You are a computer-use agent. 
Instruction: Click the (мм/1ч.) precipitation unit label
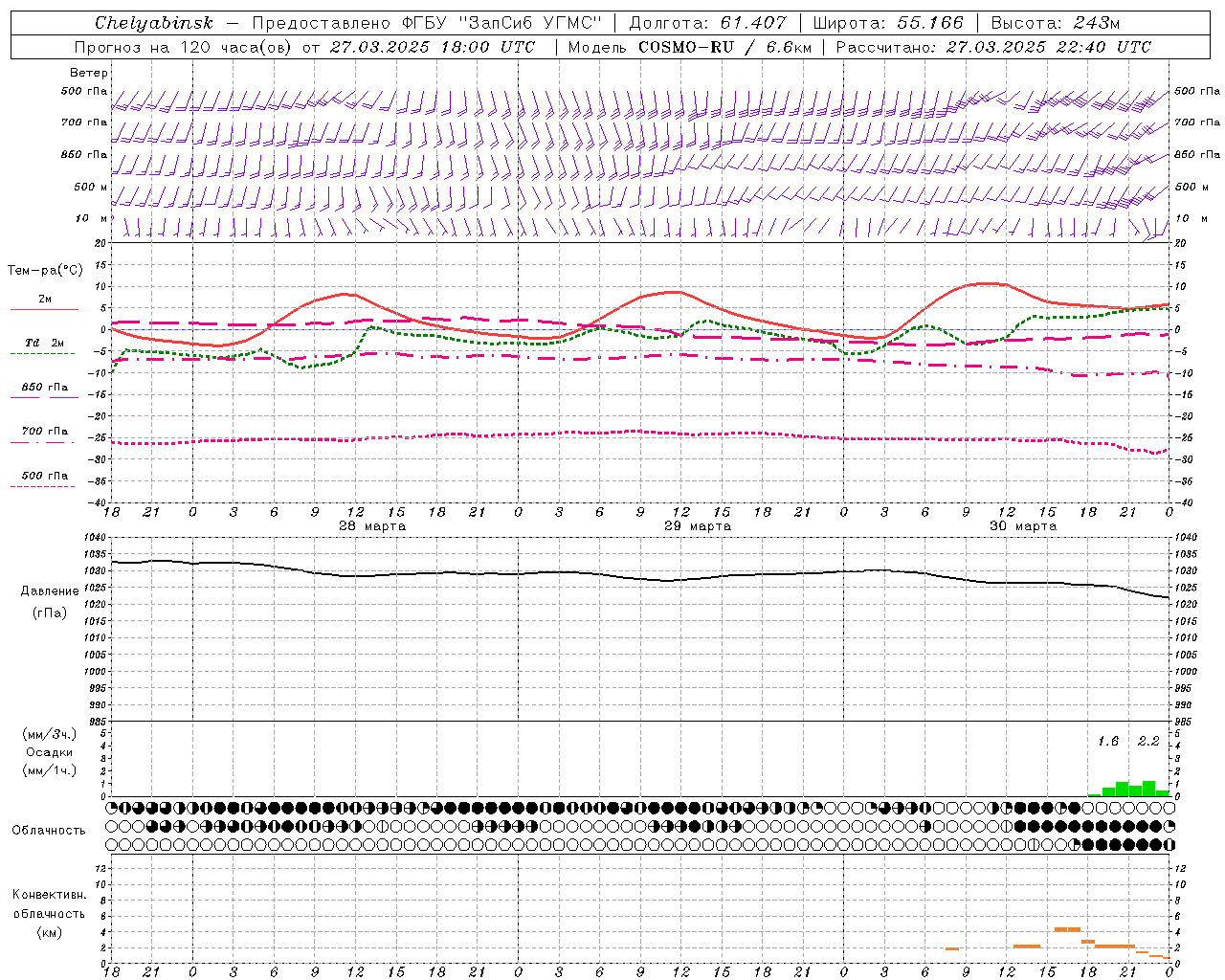coord(50,770)
